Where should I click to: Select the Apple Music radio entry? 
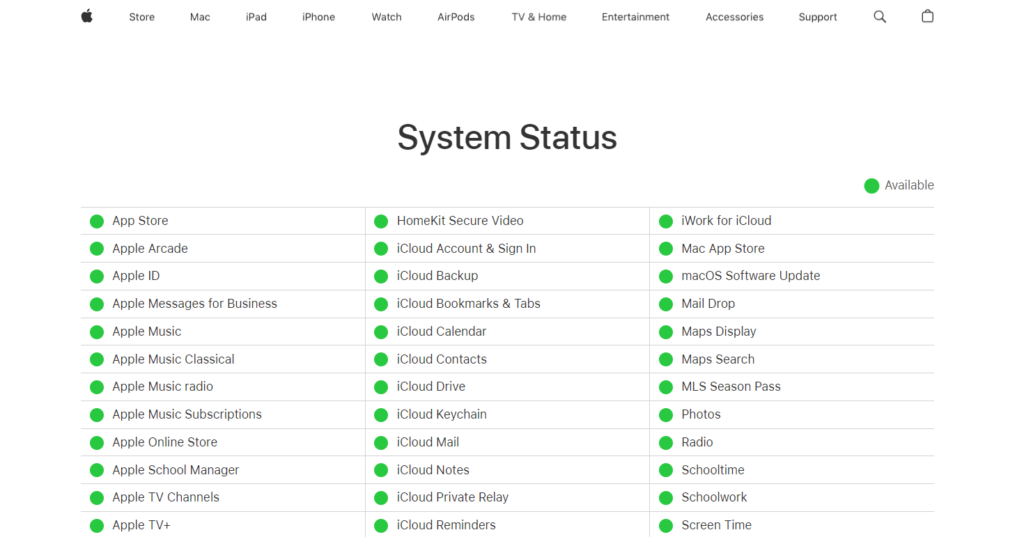163,387
